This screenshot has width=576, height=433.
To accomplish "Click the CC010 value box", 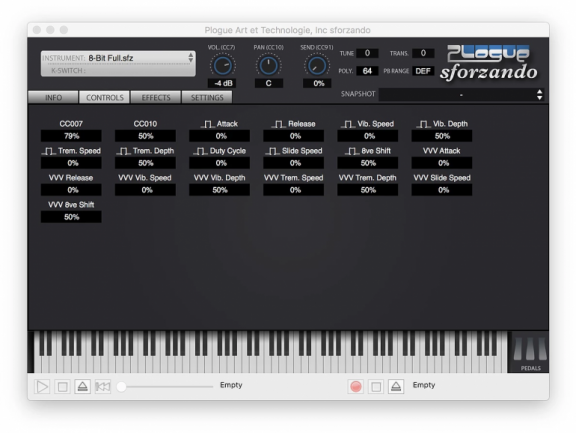I will [145, 136].
